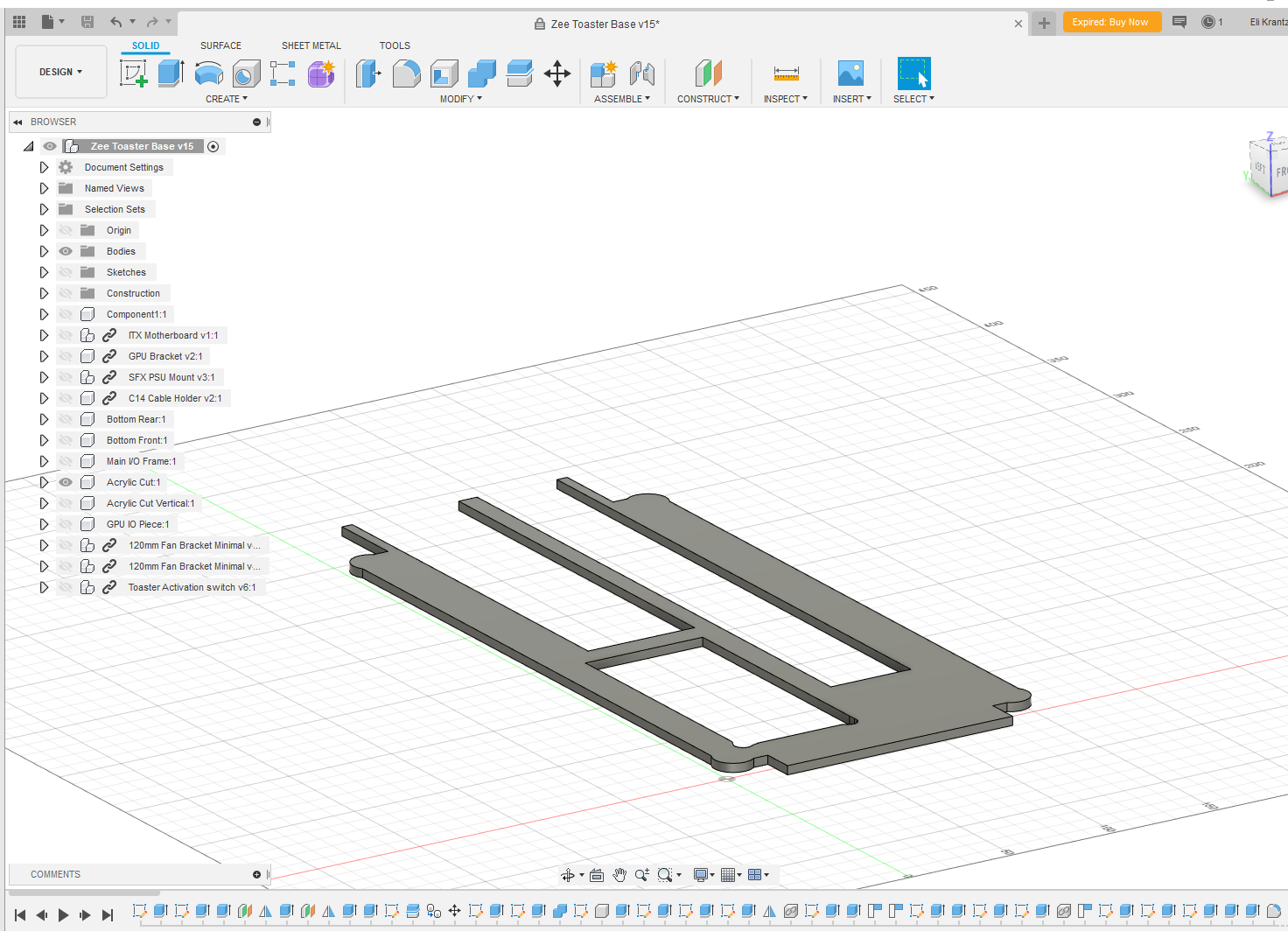Click the Expired: Buy Now button
Image resolution: width=1288 pixels, height=931 pixels.
pos(1110,22)
